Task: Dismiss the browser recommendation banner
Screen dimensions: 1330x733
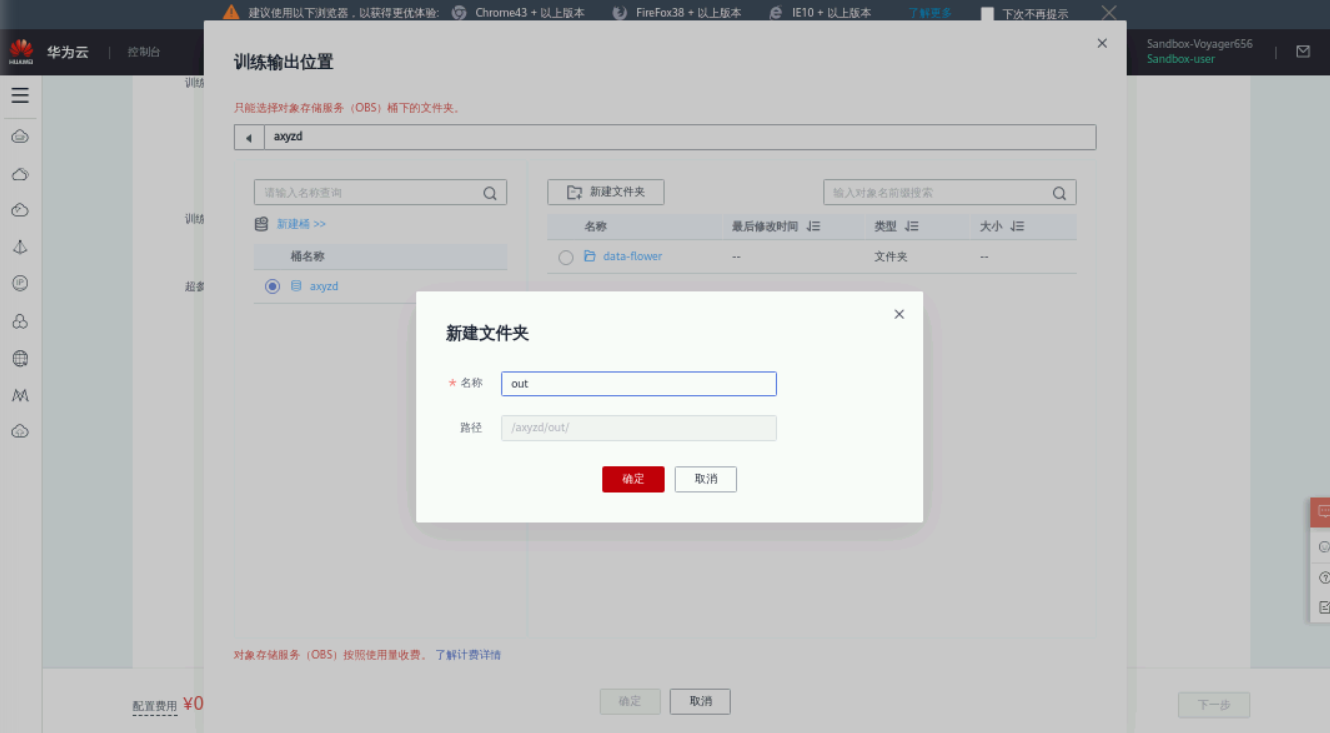Action: [1108, 12]
